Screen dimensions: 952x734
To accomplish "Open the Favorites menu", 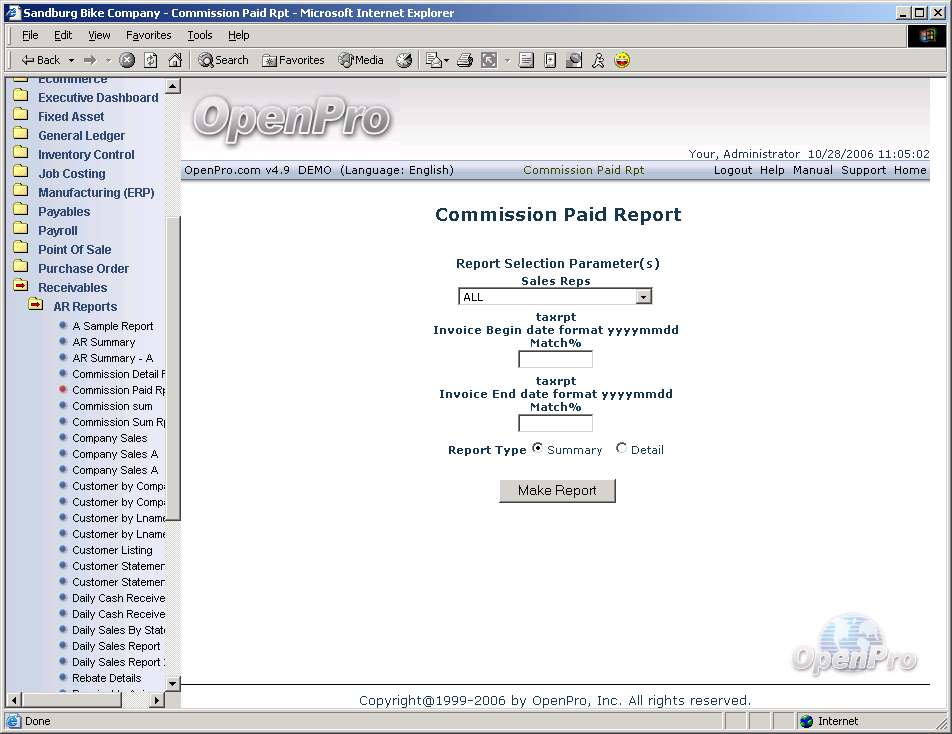I will [x=148, y=35].
